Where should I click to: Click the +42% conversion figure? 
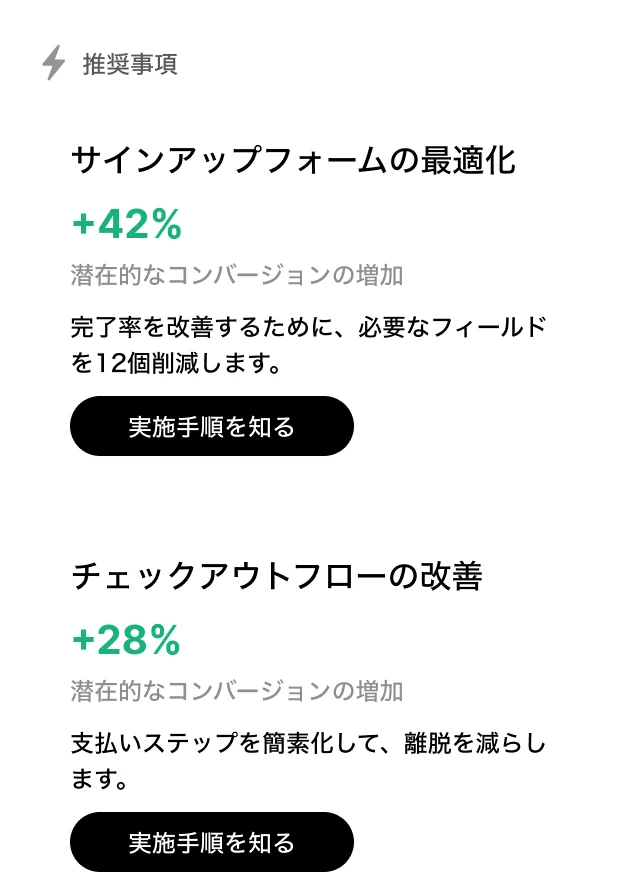coord(126,226)
